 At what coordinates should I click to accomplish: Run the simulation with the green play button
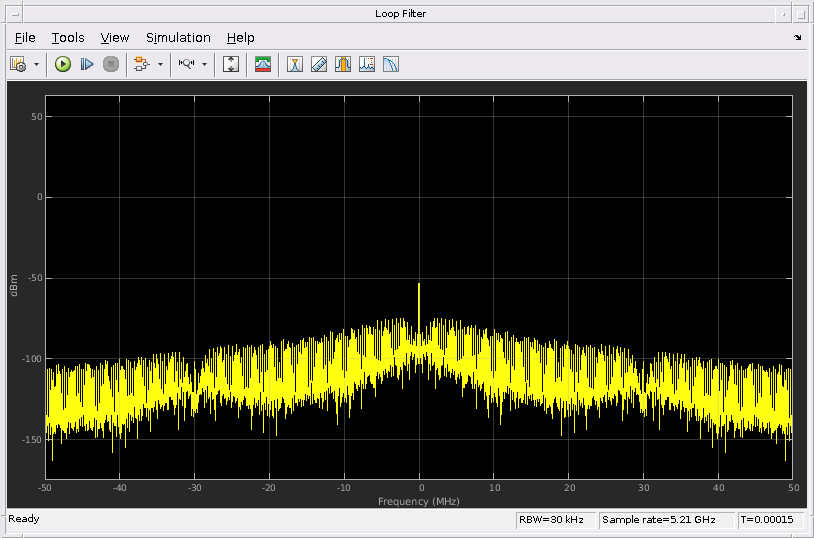tap(63, 64)
